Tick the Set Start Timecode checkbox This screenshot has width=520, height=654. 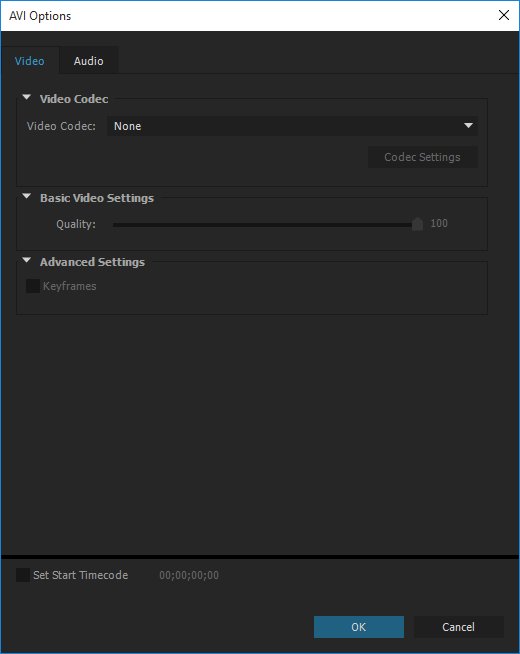[23, 575]
